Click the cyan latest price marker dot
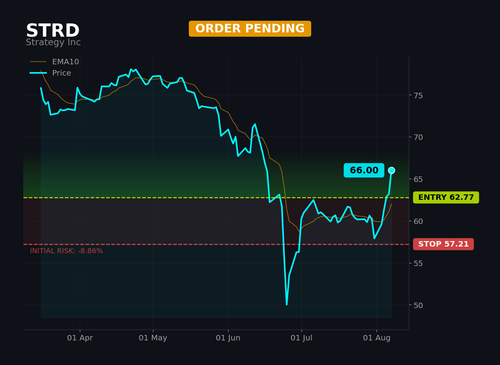The width and height of the screenshot is (500, 365). [x=392, y=170]
